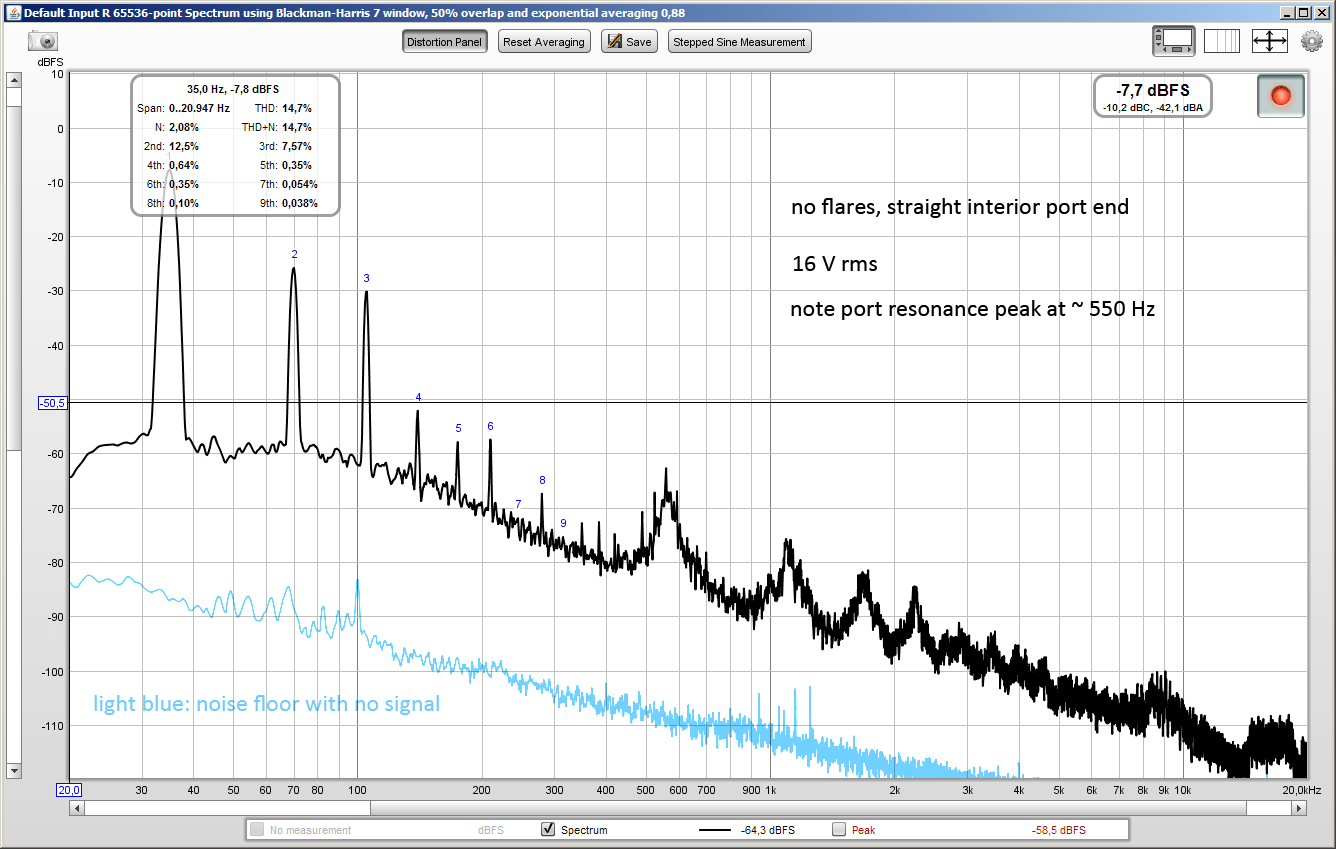Toggle the scrollbars display icon

1174,41
